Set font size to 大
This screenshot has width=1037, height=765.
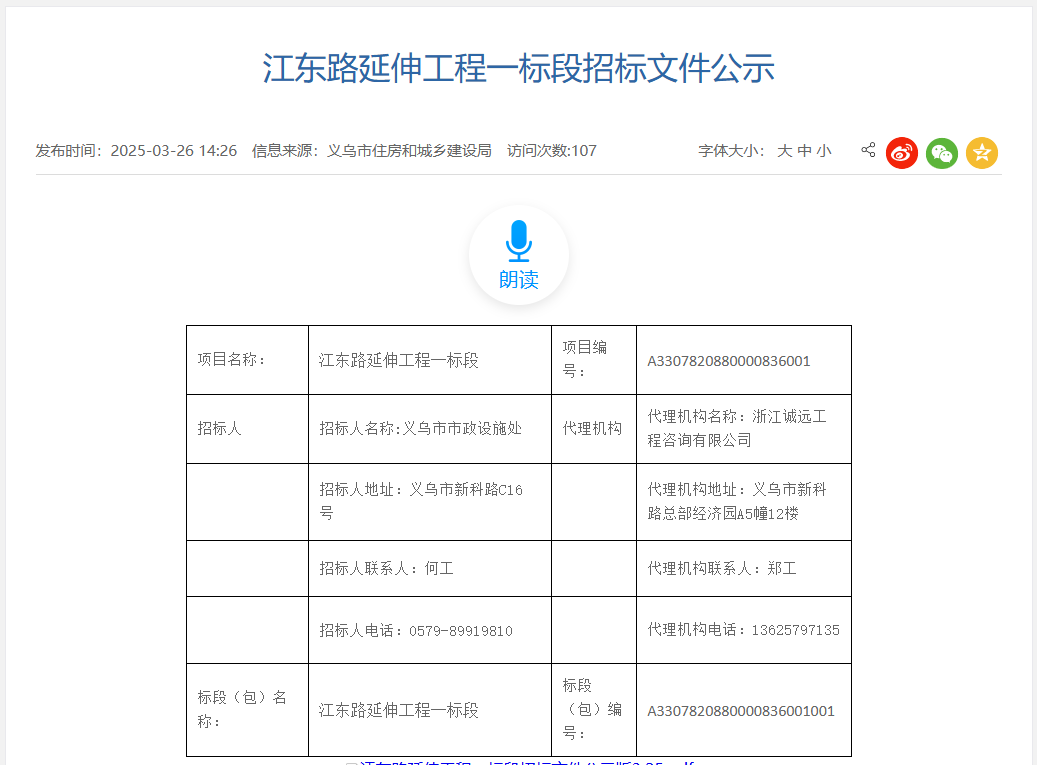[x=784, y=151]
